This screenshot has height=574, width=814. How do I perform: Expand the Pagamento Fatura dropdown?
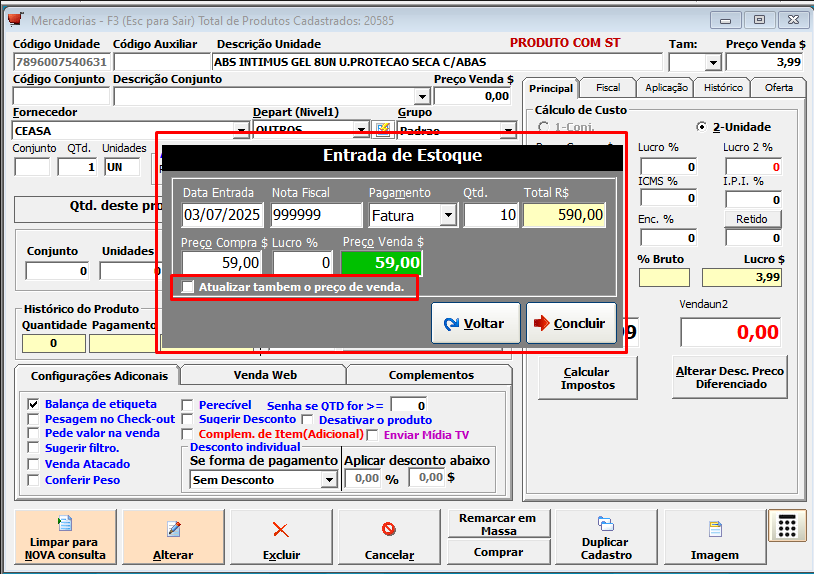(x=448, y=215)
